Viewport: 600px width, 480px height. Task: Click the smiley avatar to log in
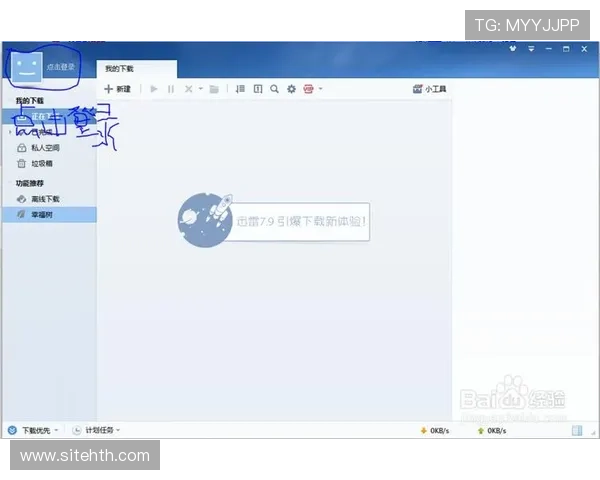coord(27,67)
